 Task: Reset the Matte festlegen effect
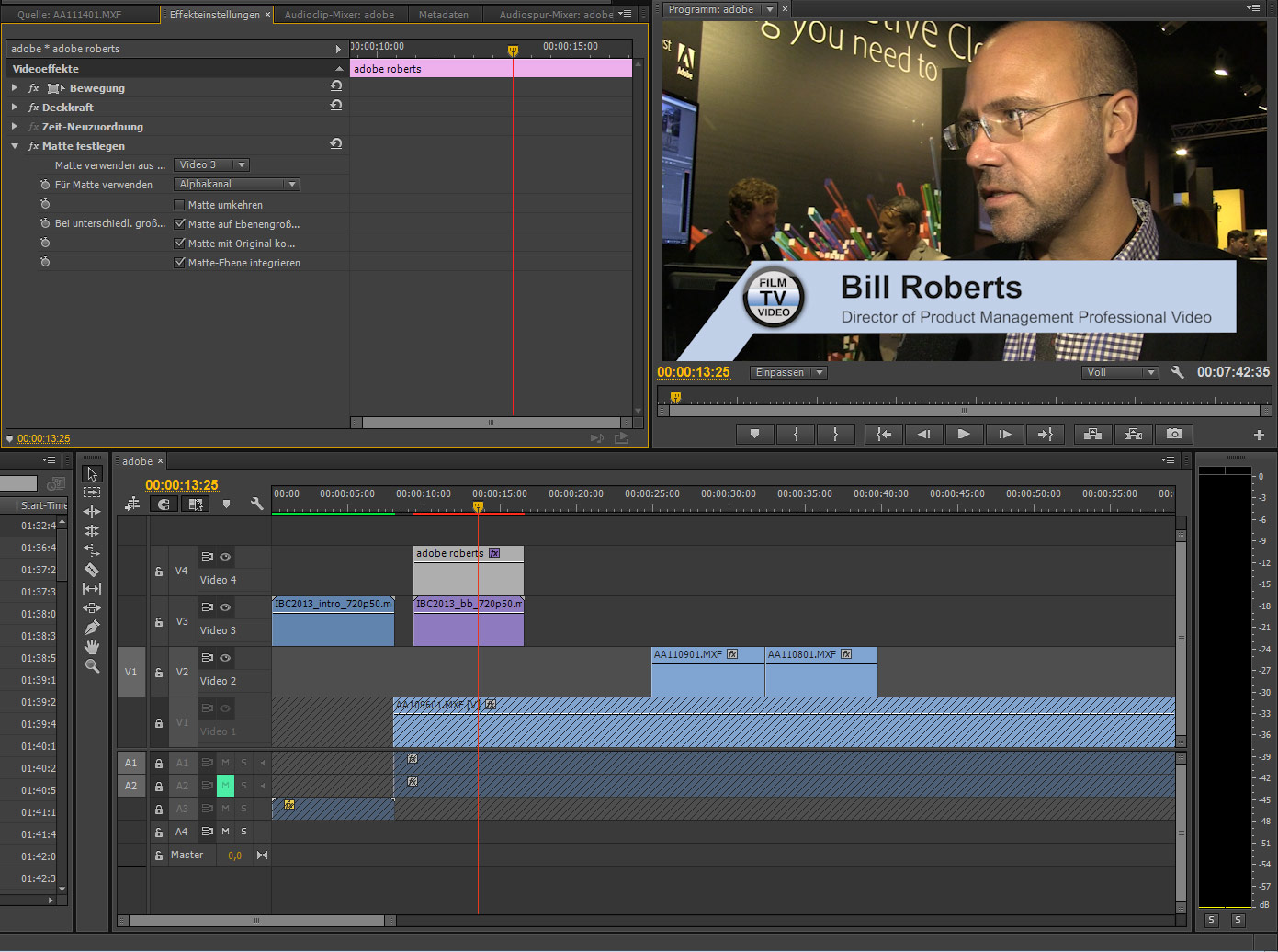[x=336, y=144]
